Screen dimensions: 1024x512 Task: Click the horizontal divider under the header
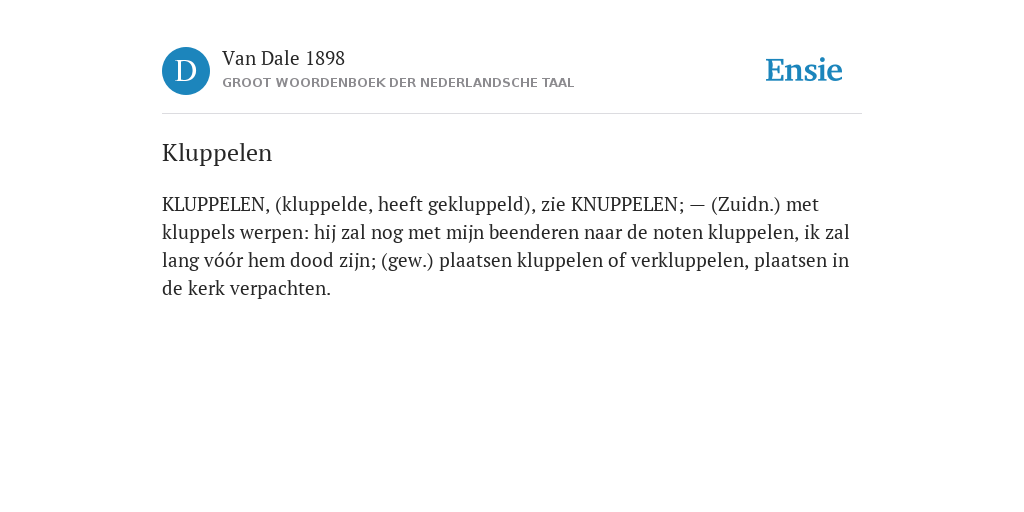[512, 114]
